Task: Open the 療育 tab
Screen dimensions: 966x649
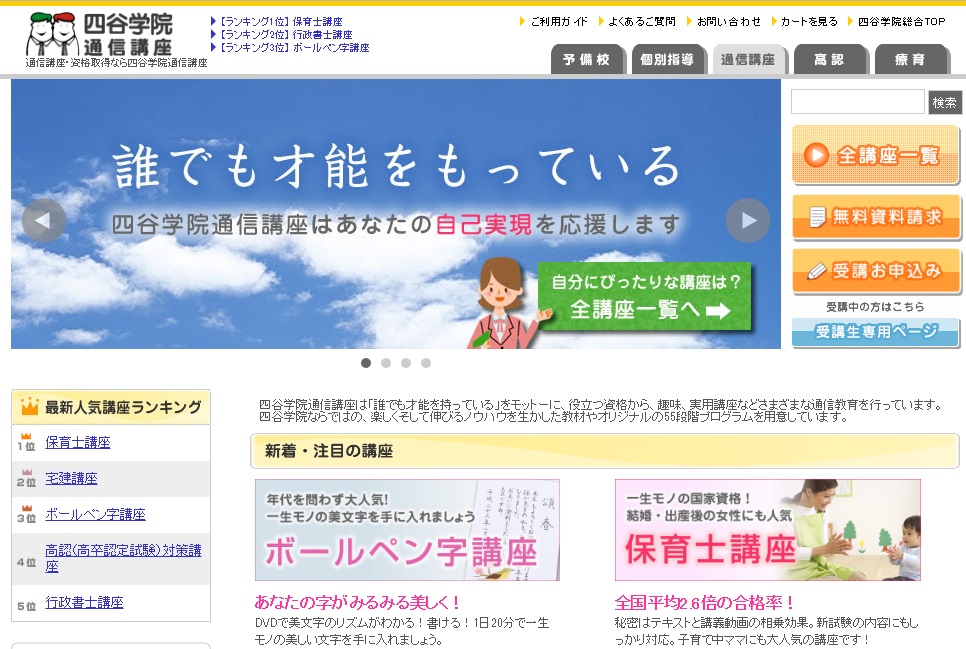Action: pos(911,59)
